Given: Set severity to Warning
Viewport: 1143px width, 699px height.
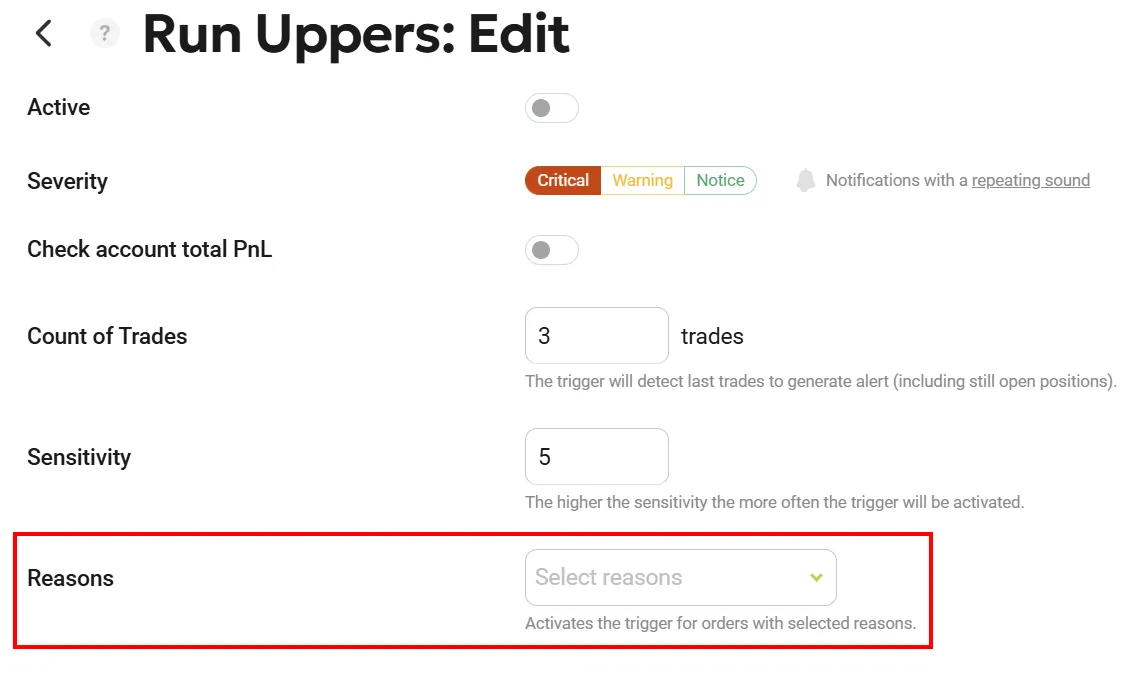Looking at the screenshot, I should tap(642, 181).
